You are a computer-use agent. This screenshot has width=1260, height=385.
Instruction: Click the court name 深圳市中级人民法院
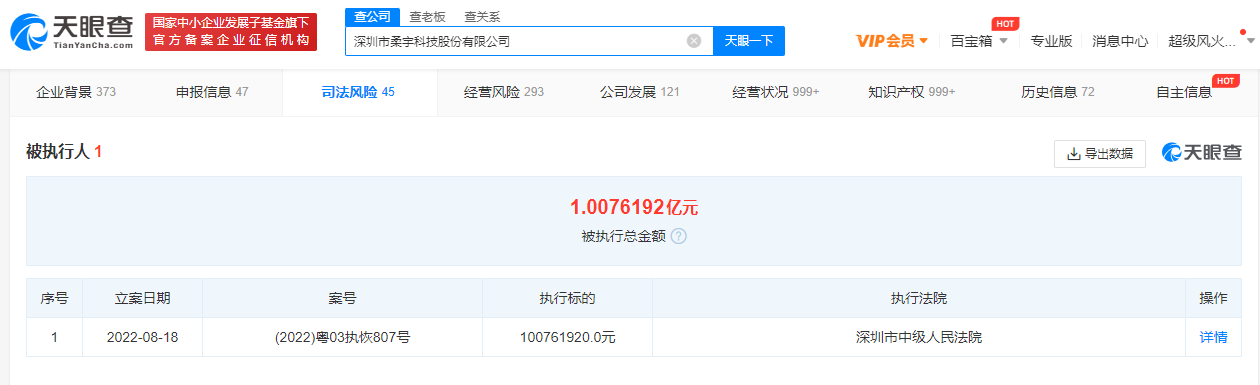(919, 337)
